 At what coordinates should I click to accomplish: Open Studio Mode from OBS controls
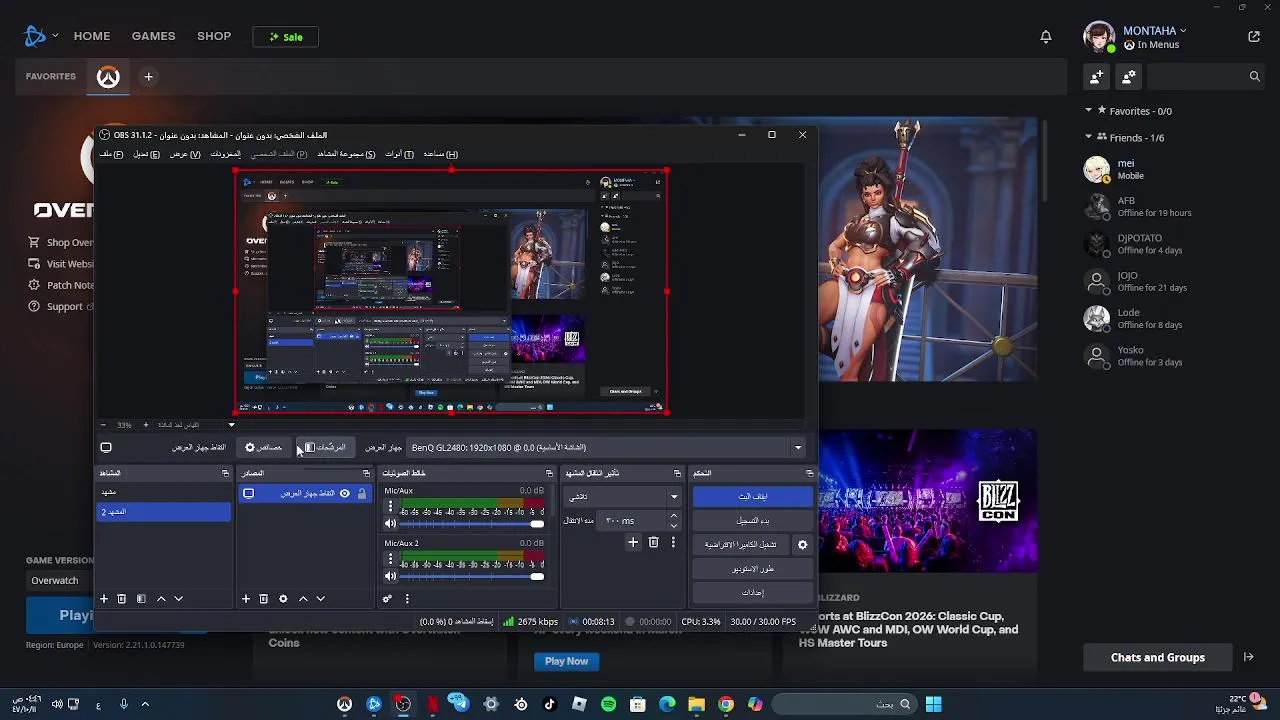click(x=753, y=569)
